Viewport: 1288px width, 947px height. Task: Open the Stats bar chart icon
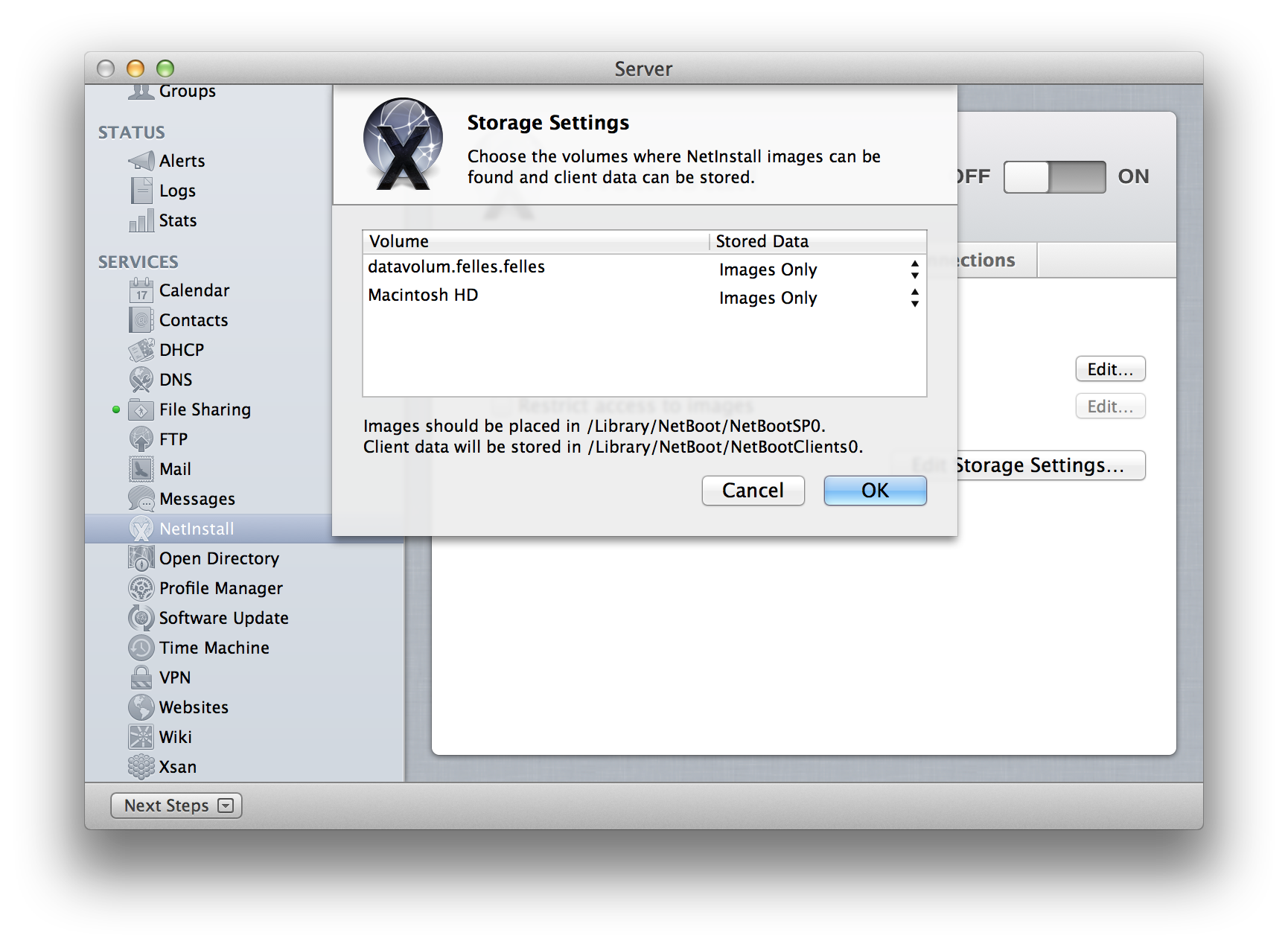click(x=141, y=220)
